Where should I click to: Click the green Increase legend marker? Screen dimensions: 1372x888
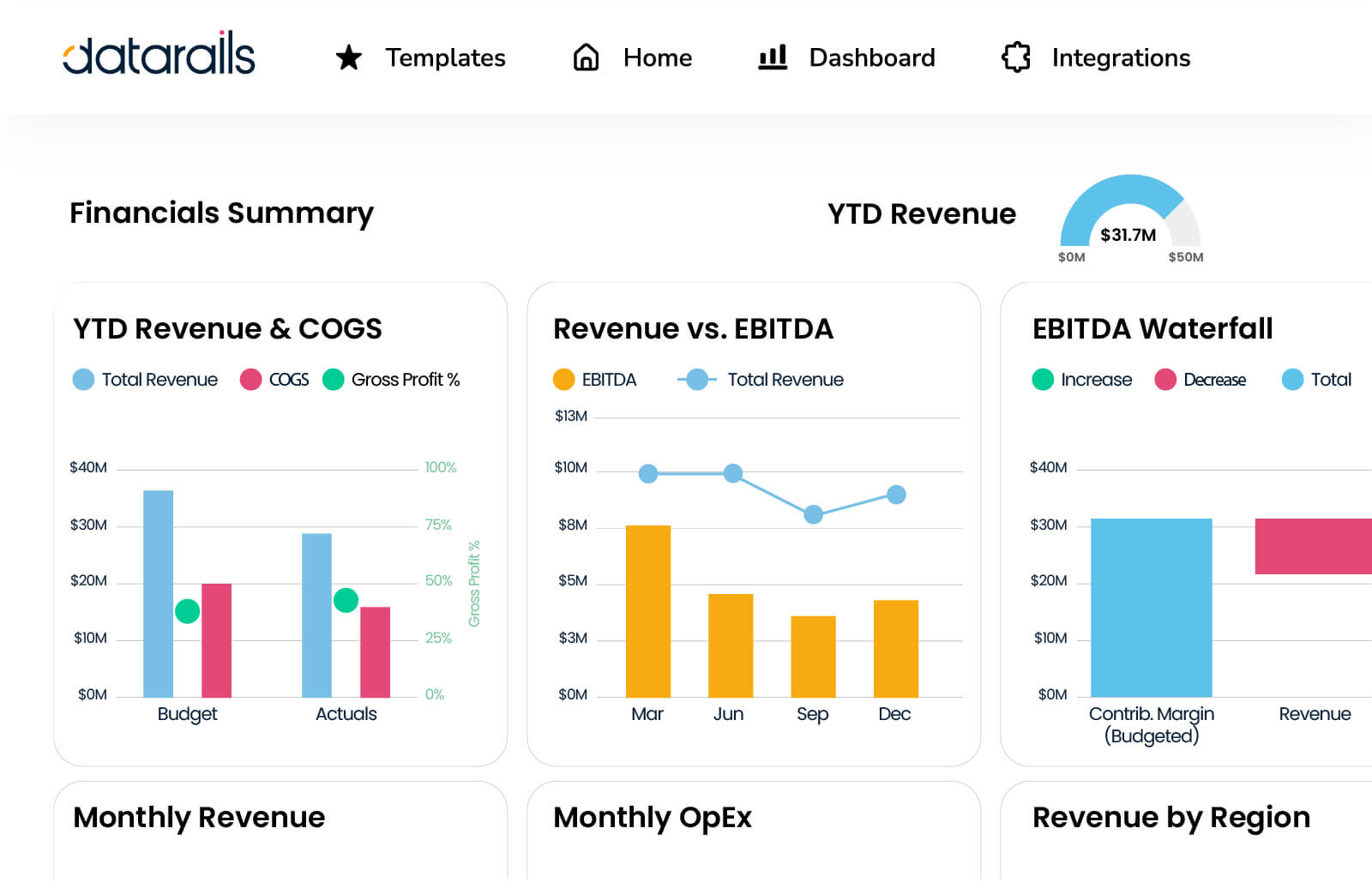pyautogui.click(x=1043, y=380)
